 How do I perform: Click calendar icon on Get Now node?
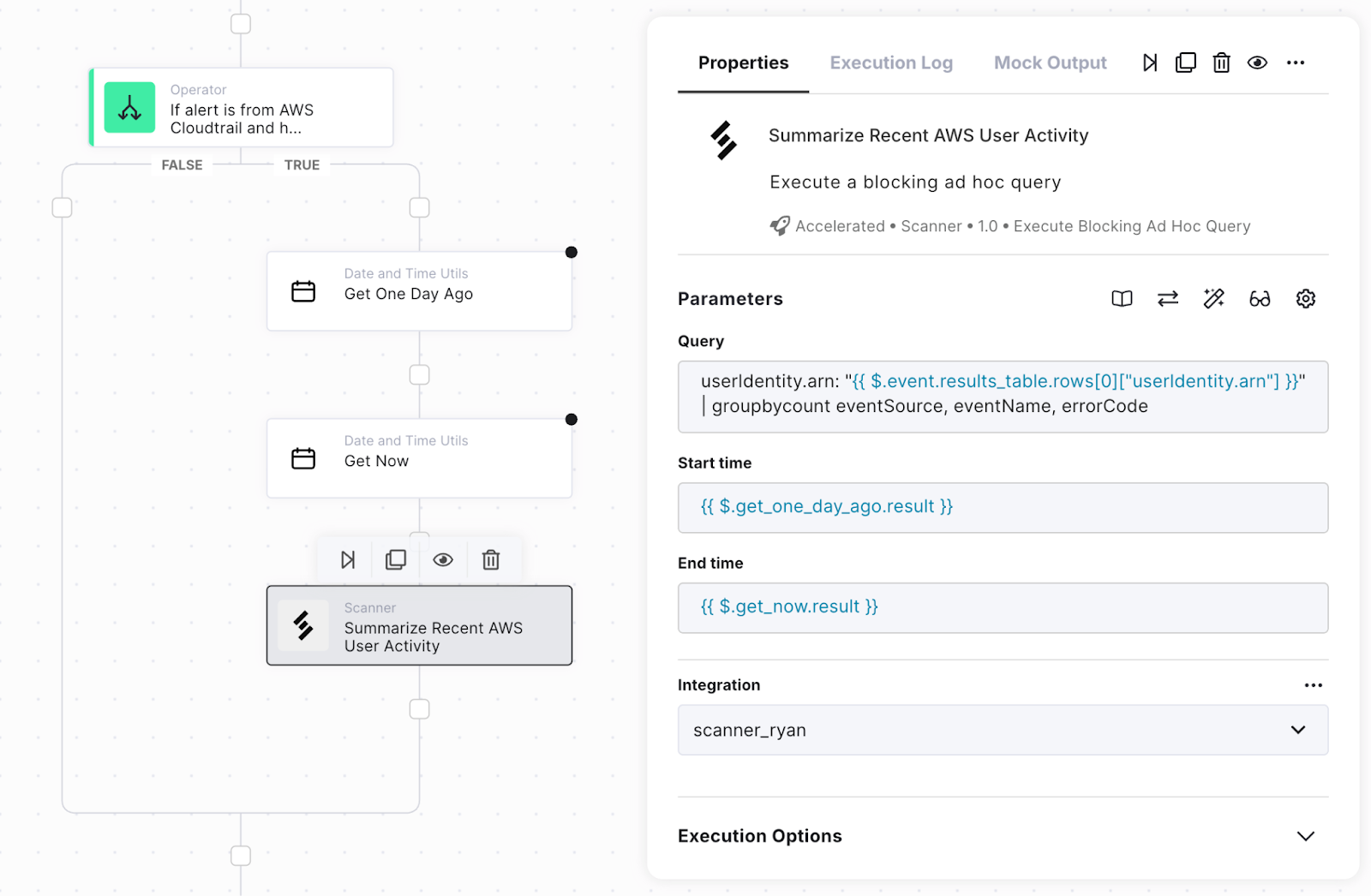point(303,458)
